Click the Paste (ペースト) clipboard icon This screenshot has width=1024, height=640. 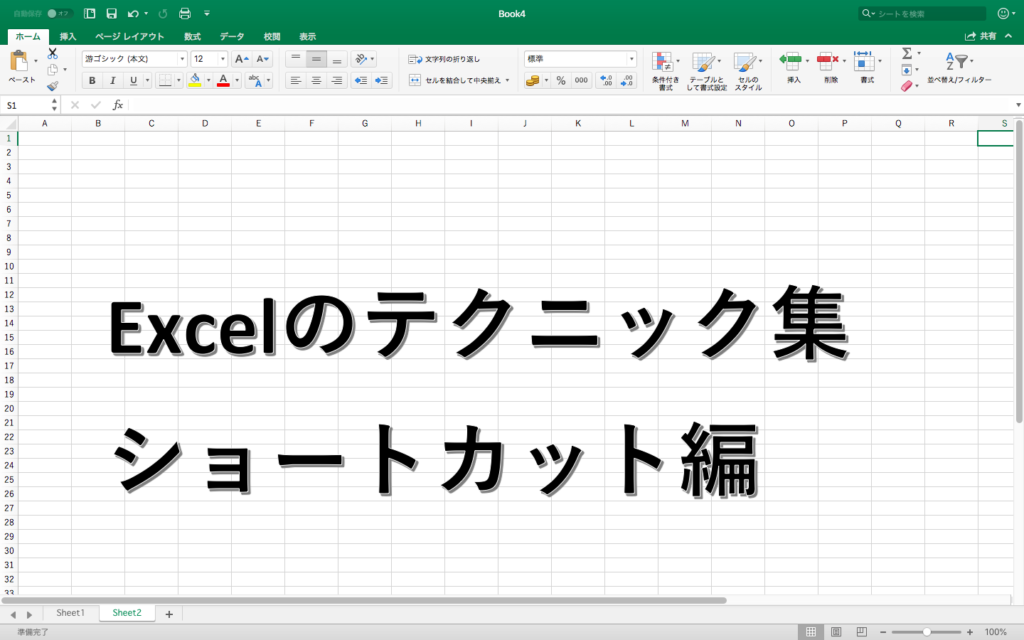(20, 61)
